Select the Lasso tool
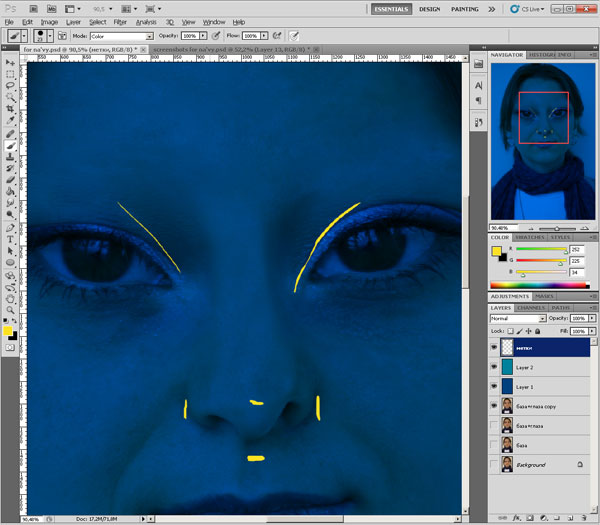Screen dimensions: 600x525 [x=10, y=85]
